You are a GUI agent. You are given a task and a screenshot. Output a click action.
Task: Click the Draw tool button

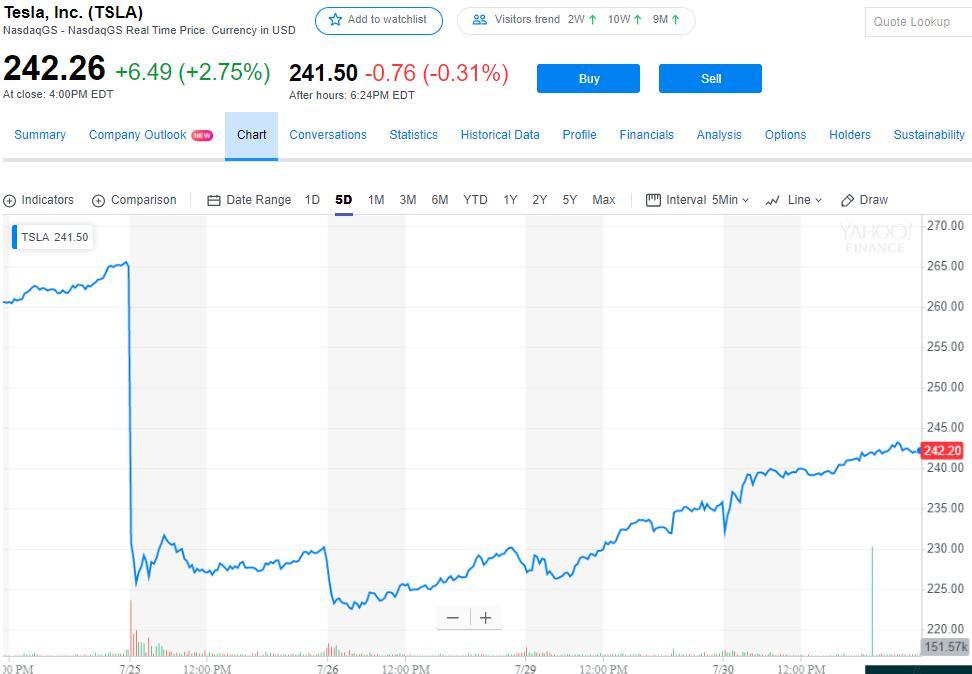pyautogui.click(x=865, y=200)
